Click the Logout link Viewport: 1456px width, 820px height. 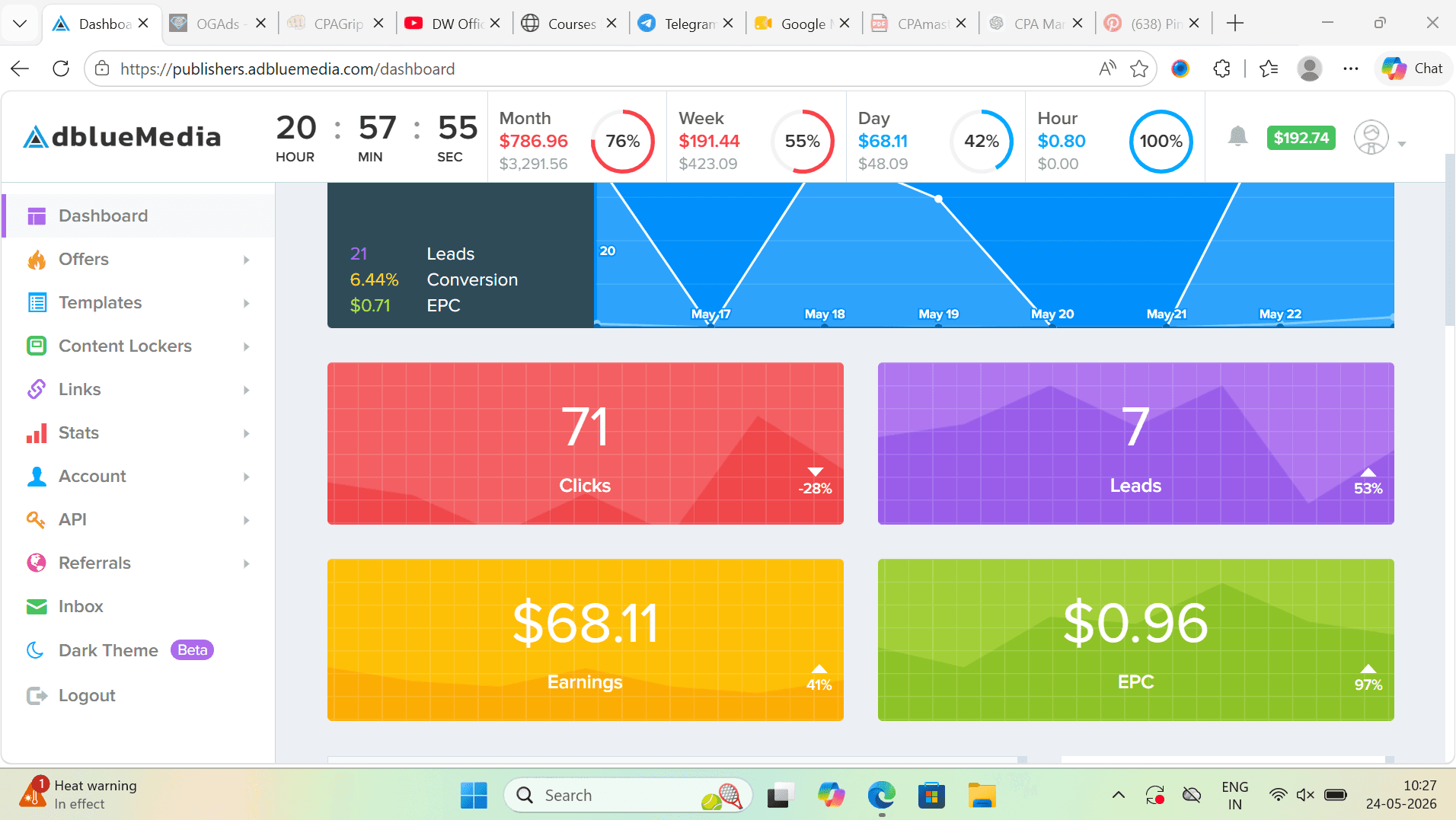(87, 696)
